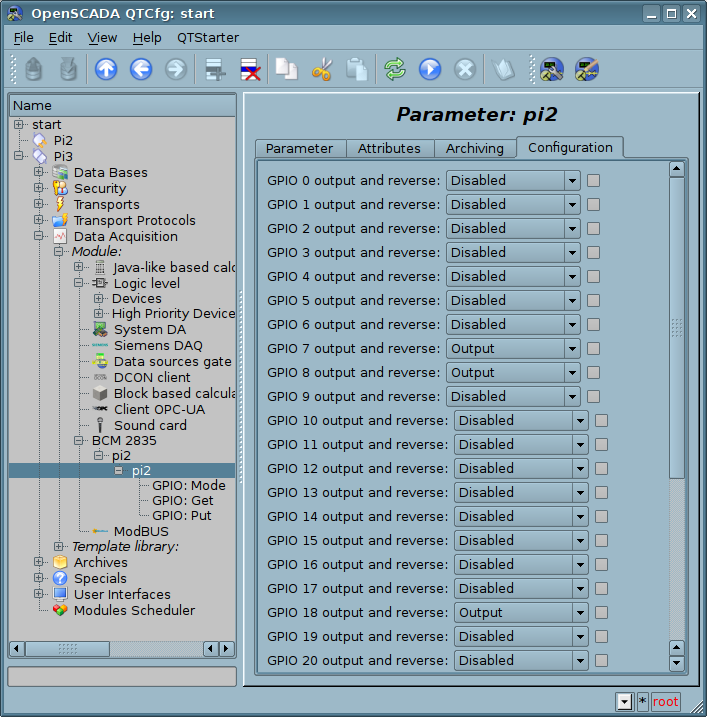Open the GPIO 8 output mode dropdown
Screen dimensions: 707x717
[x=513, y=373]
